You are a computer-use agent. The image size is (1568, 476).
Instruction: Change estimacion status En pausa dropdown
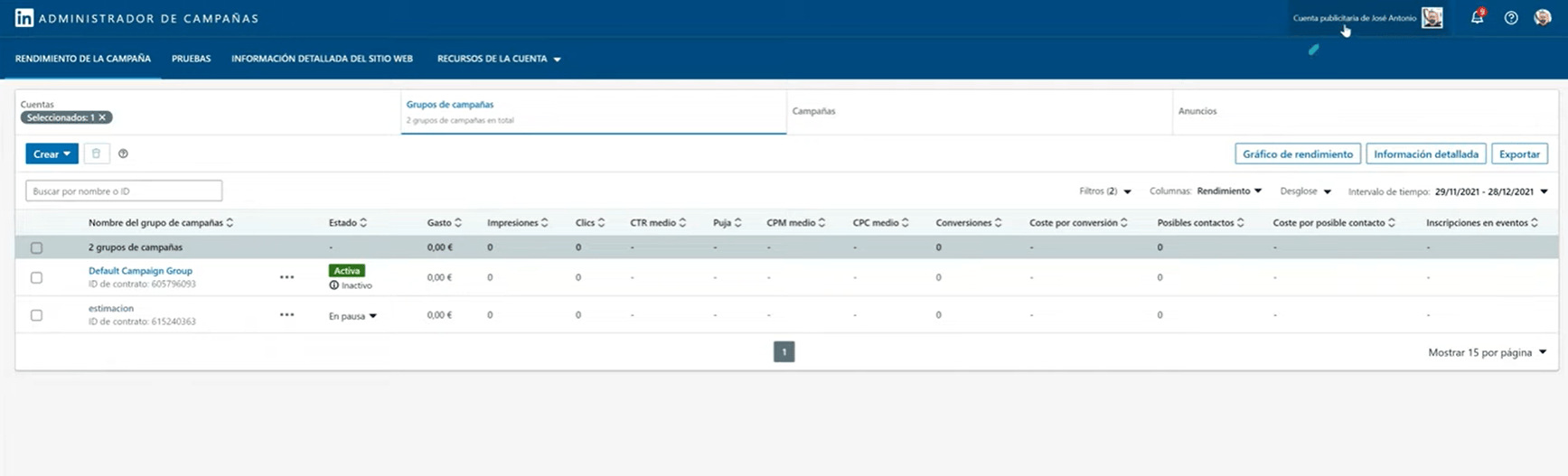[x=352, y=316]
